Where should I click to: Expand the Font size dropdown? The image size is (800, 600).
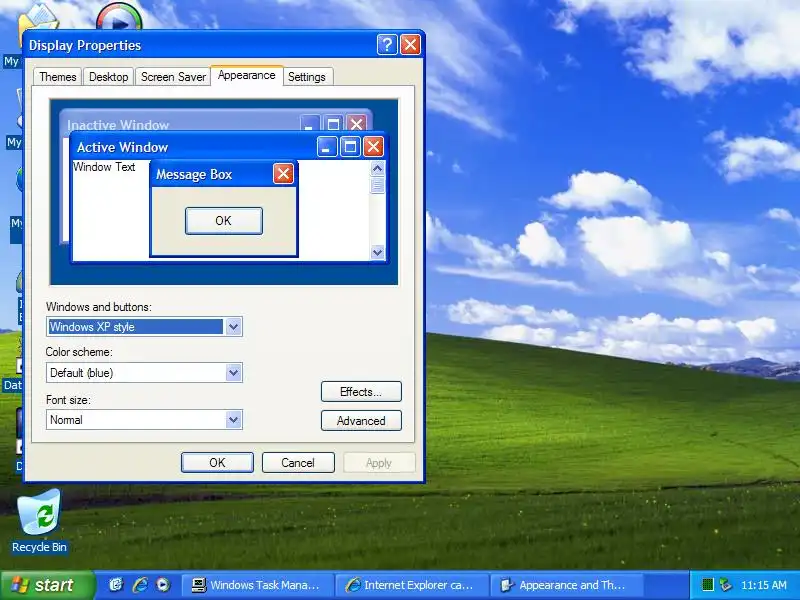coord(233,420)
